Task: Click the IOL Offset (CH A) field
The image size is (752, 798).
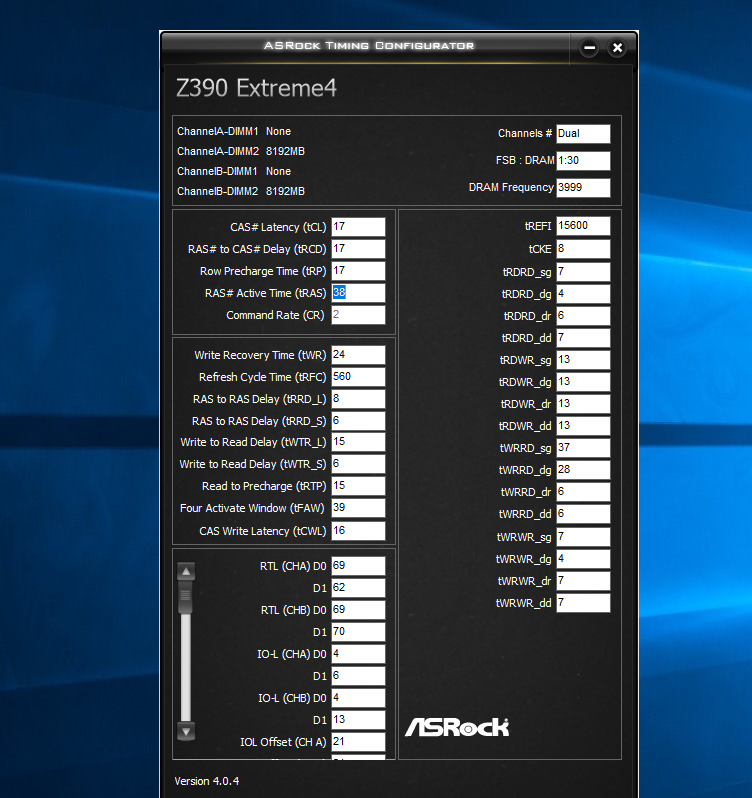Action: [x=358, y=742]
